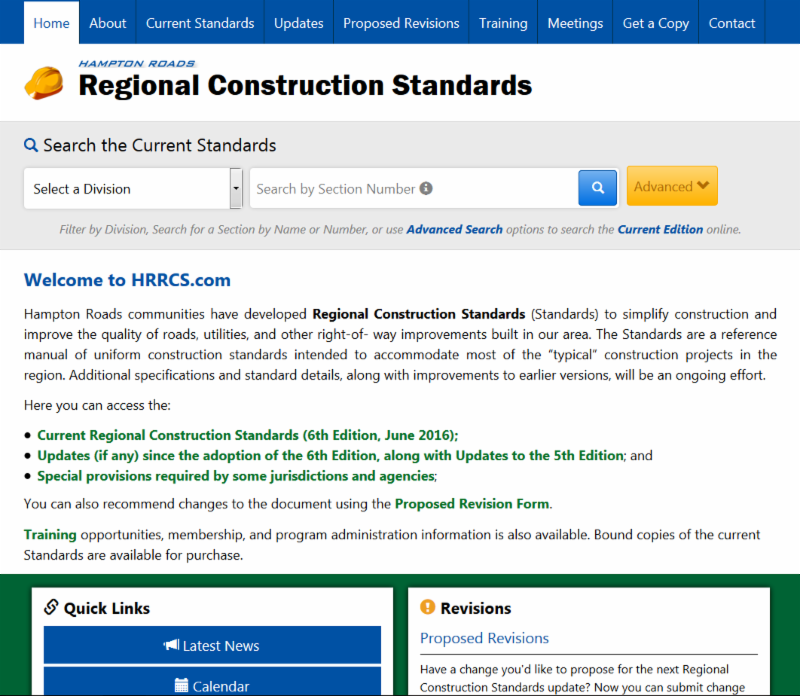The image size is (800, 696).
Task: Expand the Advanced search options
Action: (x=672, y=186)
